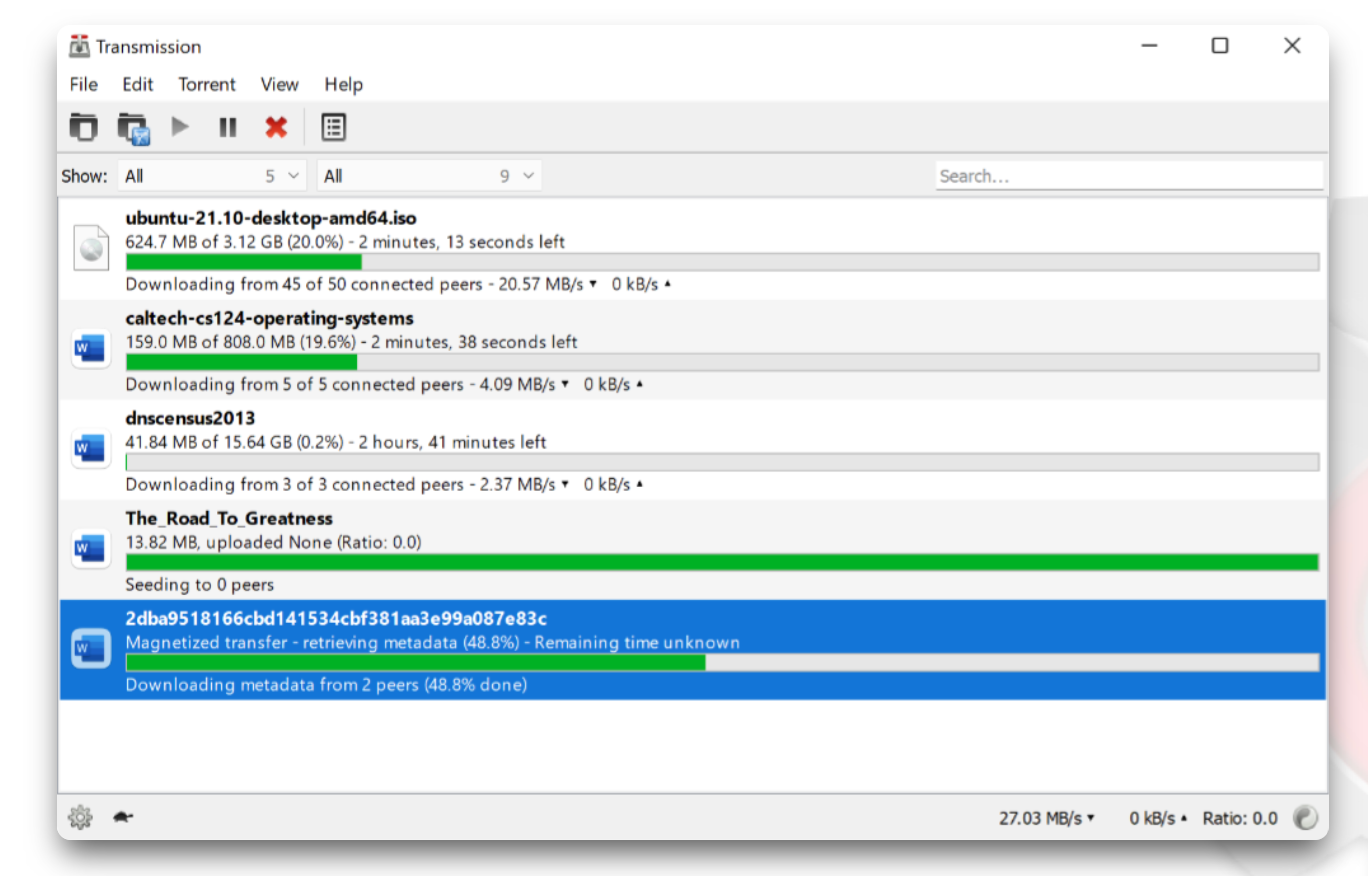Open the second All filter dropdown showing 9
This screenshot has width=1368, height=876.
[429, 176]
